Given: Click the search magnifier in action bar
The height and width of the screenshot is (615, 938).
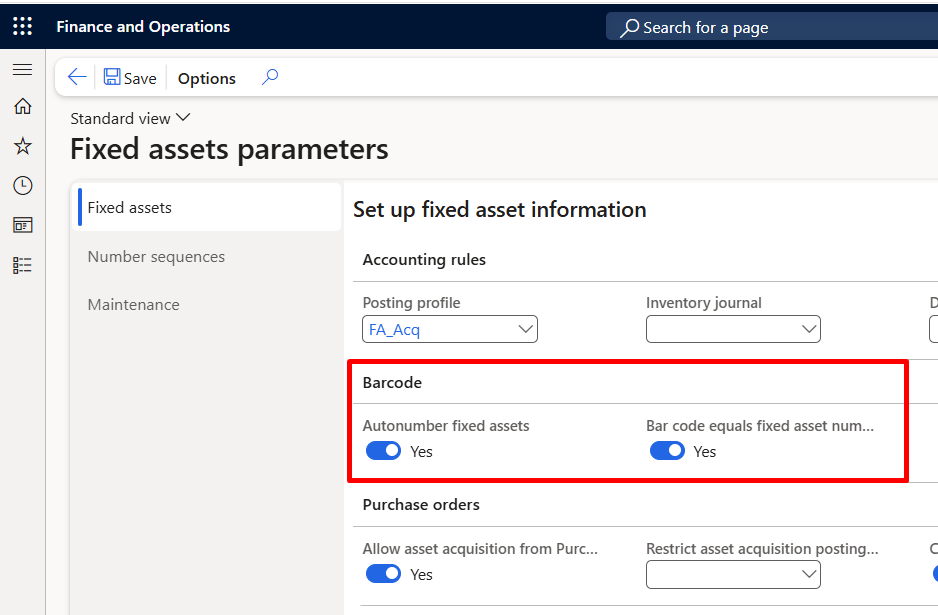Looking at the screenshot, I should tap(269, 77).
